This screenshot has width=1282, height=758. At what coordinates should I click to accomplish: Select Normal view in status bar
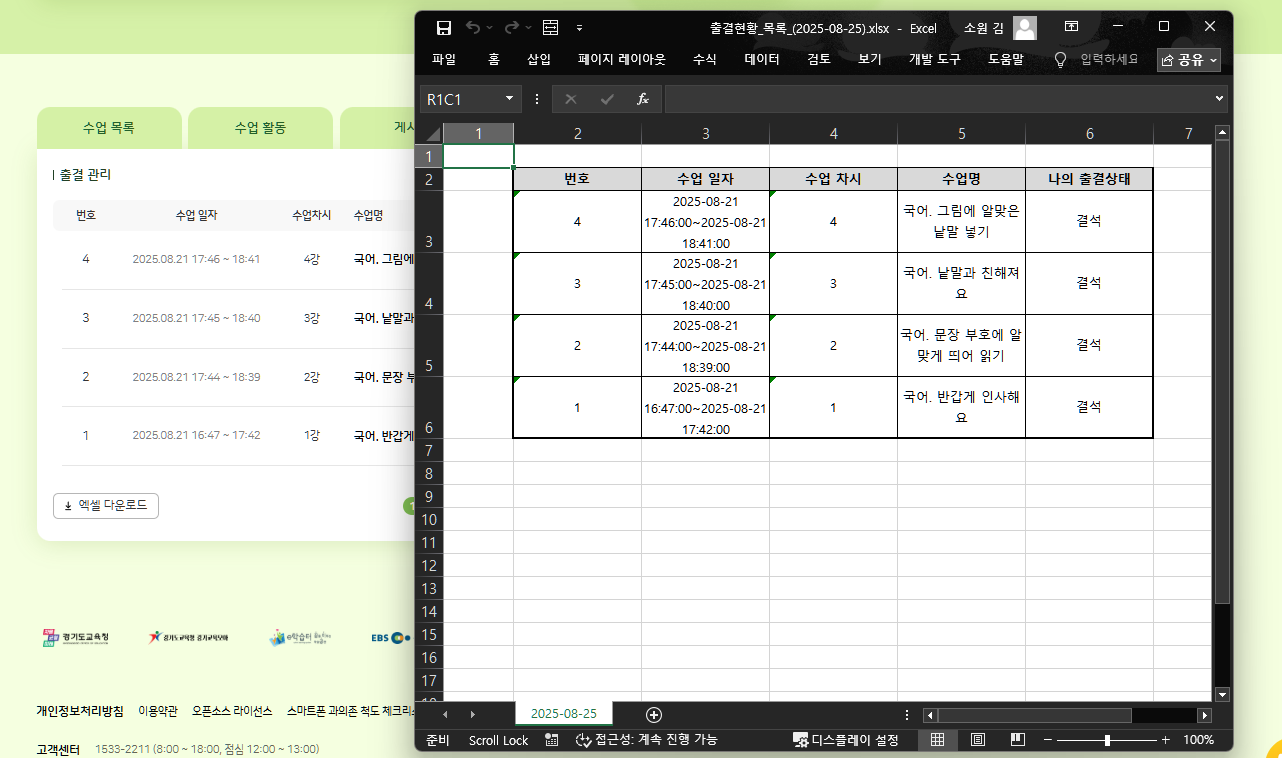point(937,740)
